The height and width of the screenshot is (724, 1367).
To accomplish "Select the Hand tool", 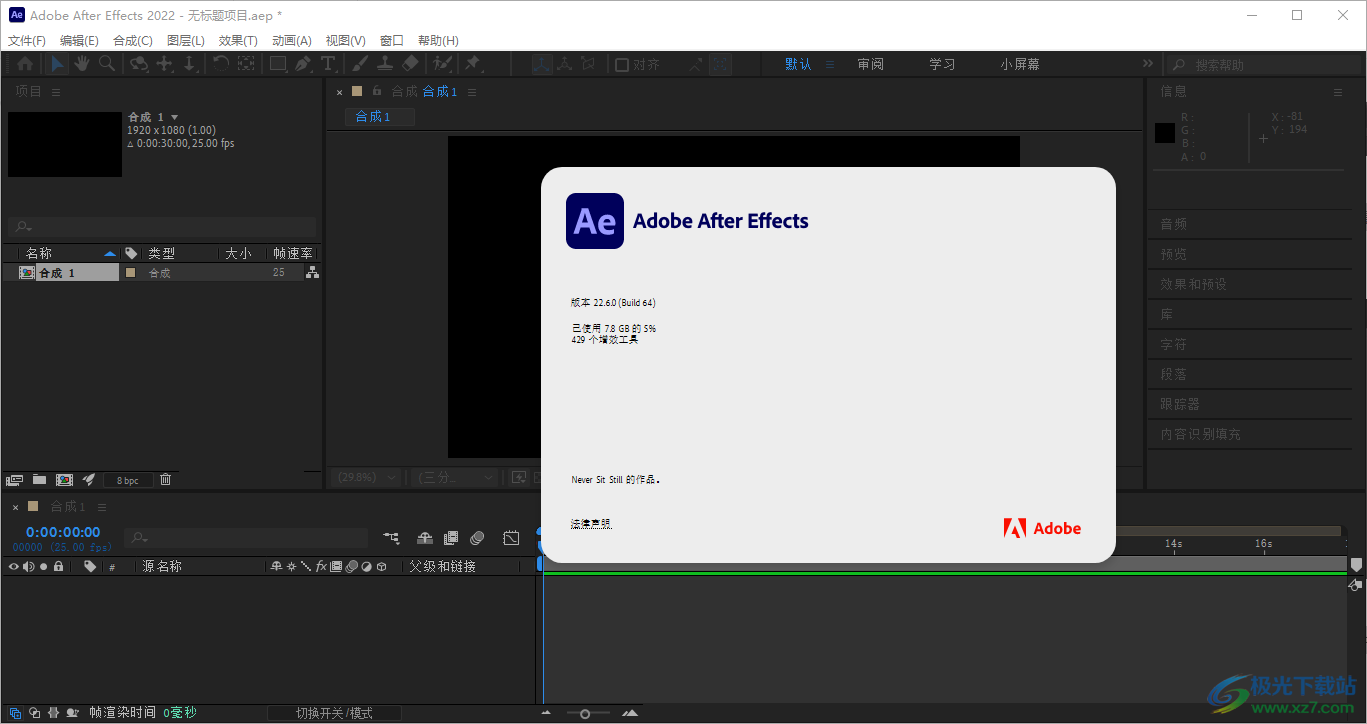I will 82,64.
